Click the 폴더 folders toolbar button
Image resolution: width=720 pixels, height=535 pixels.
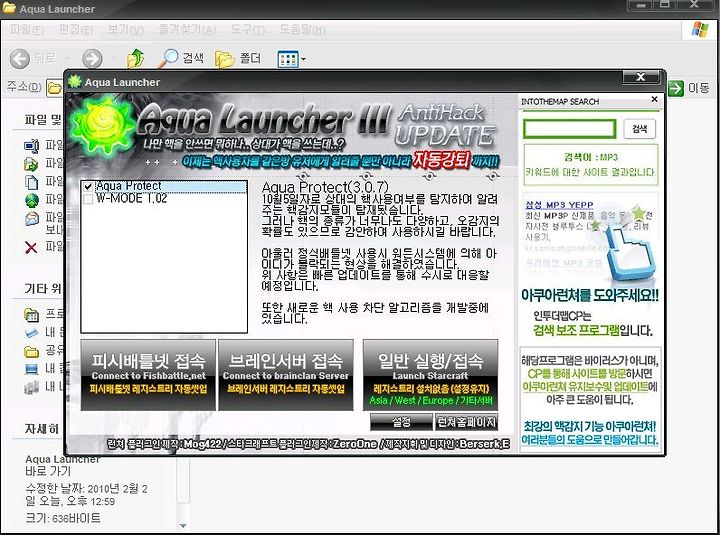click(238, 58)
